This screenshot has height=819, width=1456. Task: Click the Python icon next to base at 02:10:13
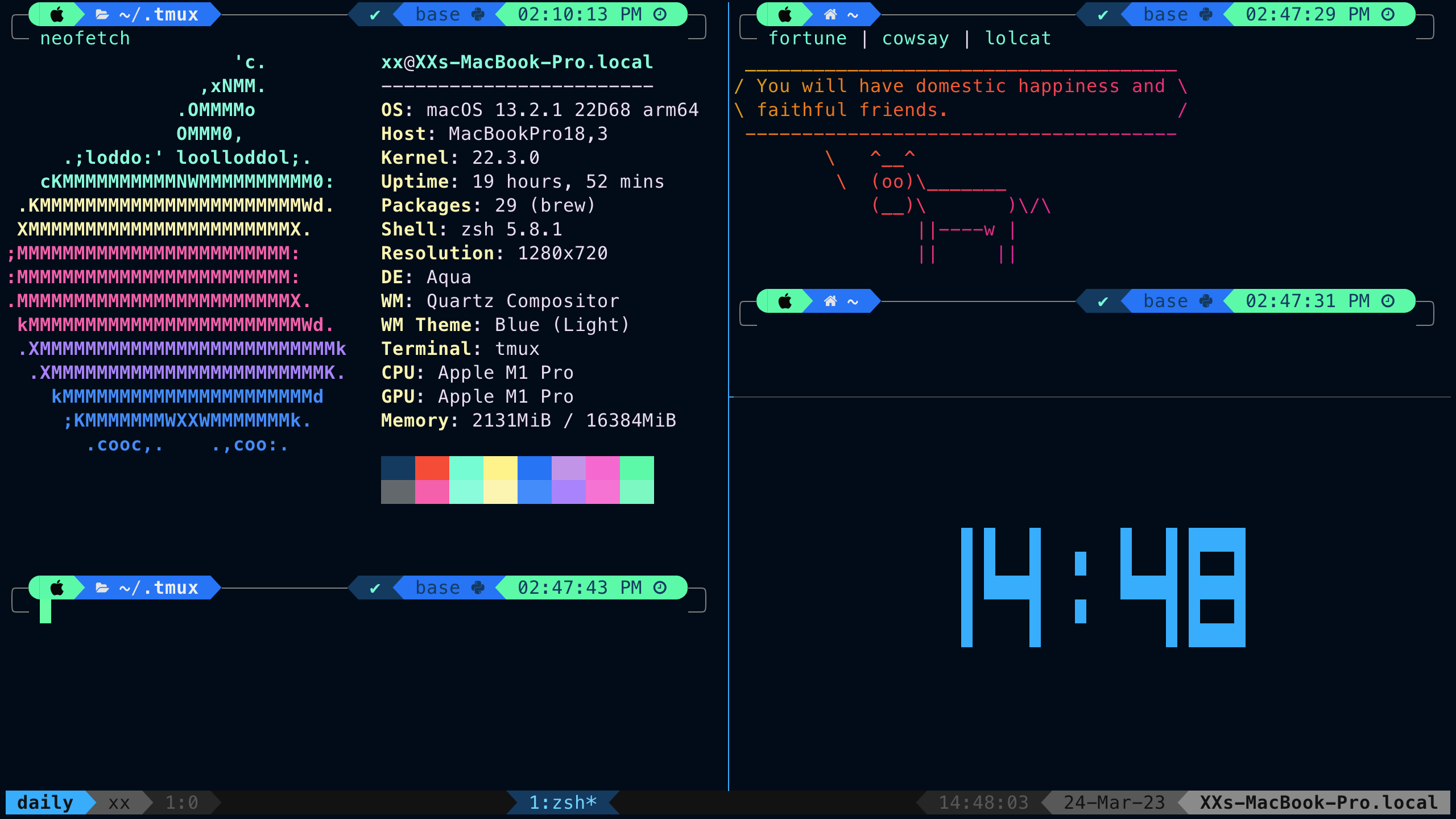(478, 14)
